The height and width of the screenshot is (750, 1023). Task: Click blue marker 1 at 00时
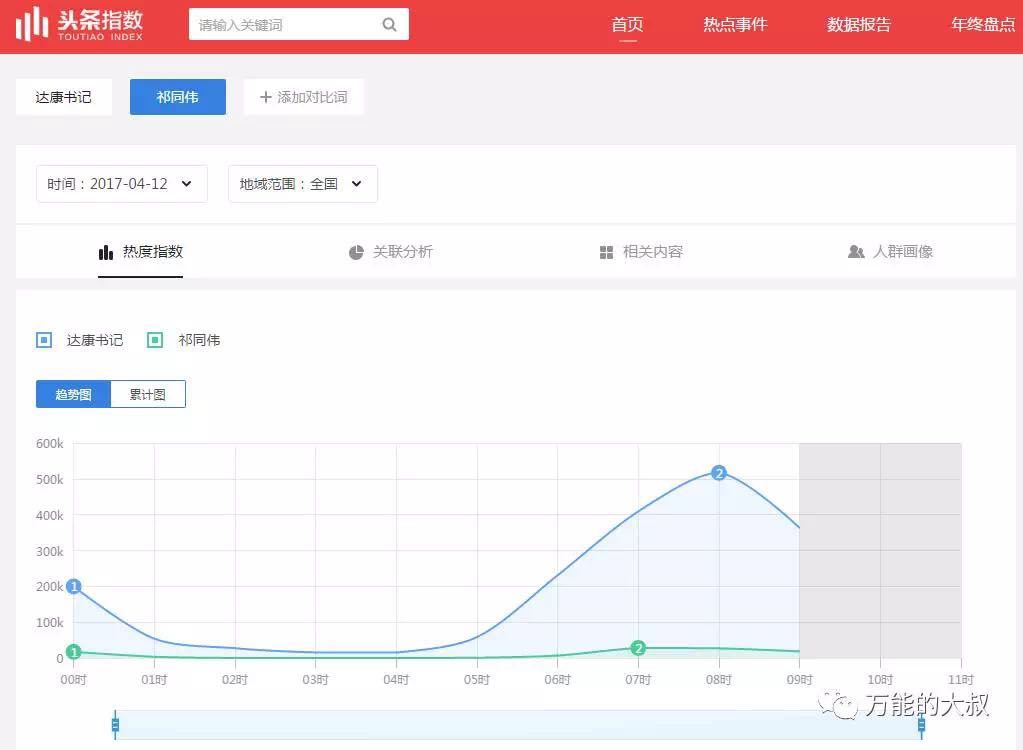74,586
